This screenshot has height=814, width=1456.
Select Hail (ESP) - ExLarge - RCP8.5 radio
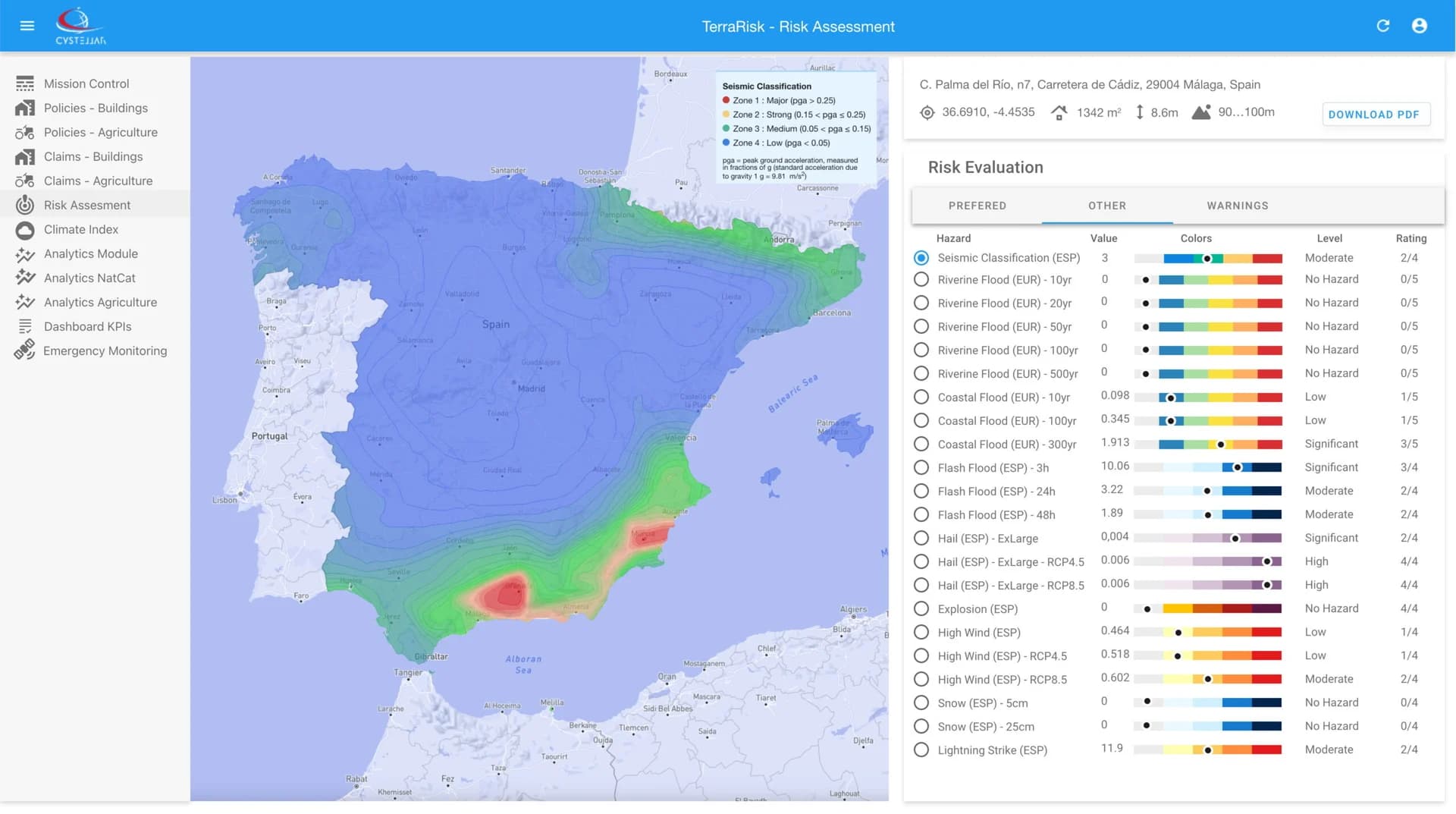[x=921, y=585]
